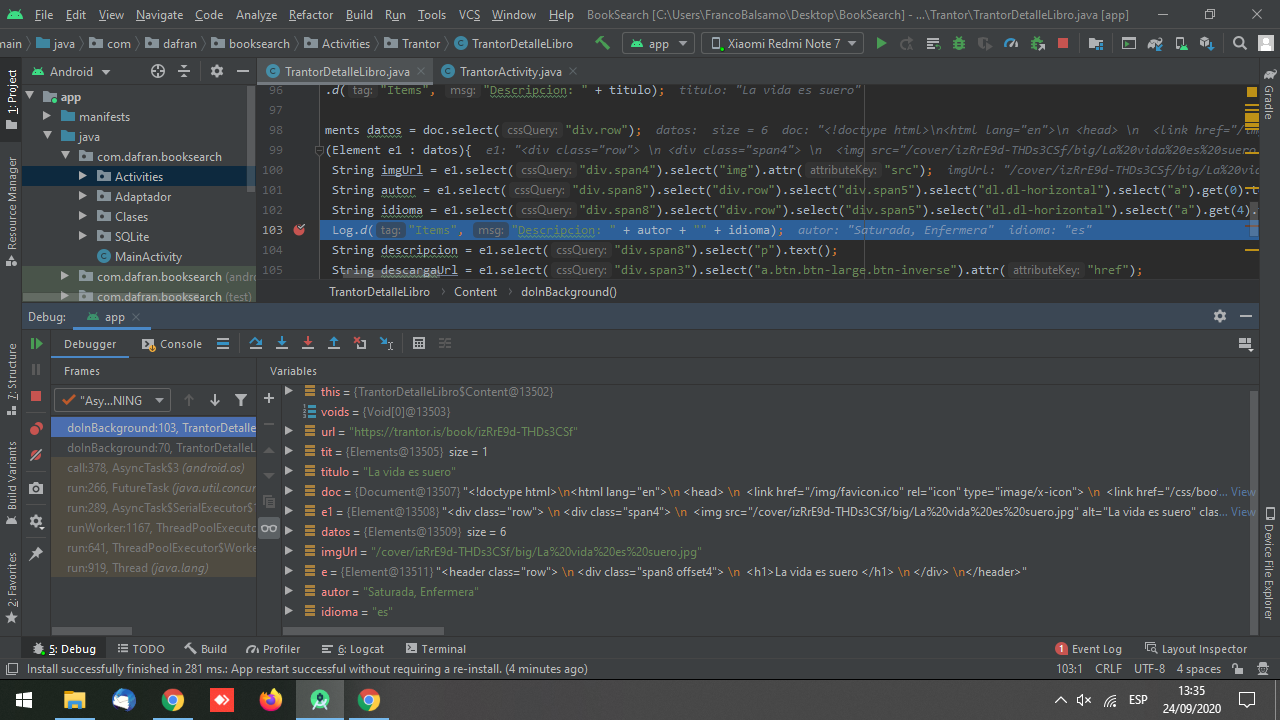1280x720 pixels.
Task: Select frame doInBackground:70 in Frames list
Action: 153,448
